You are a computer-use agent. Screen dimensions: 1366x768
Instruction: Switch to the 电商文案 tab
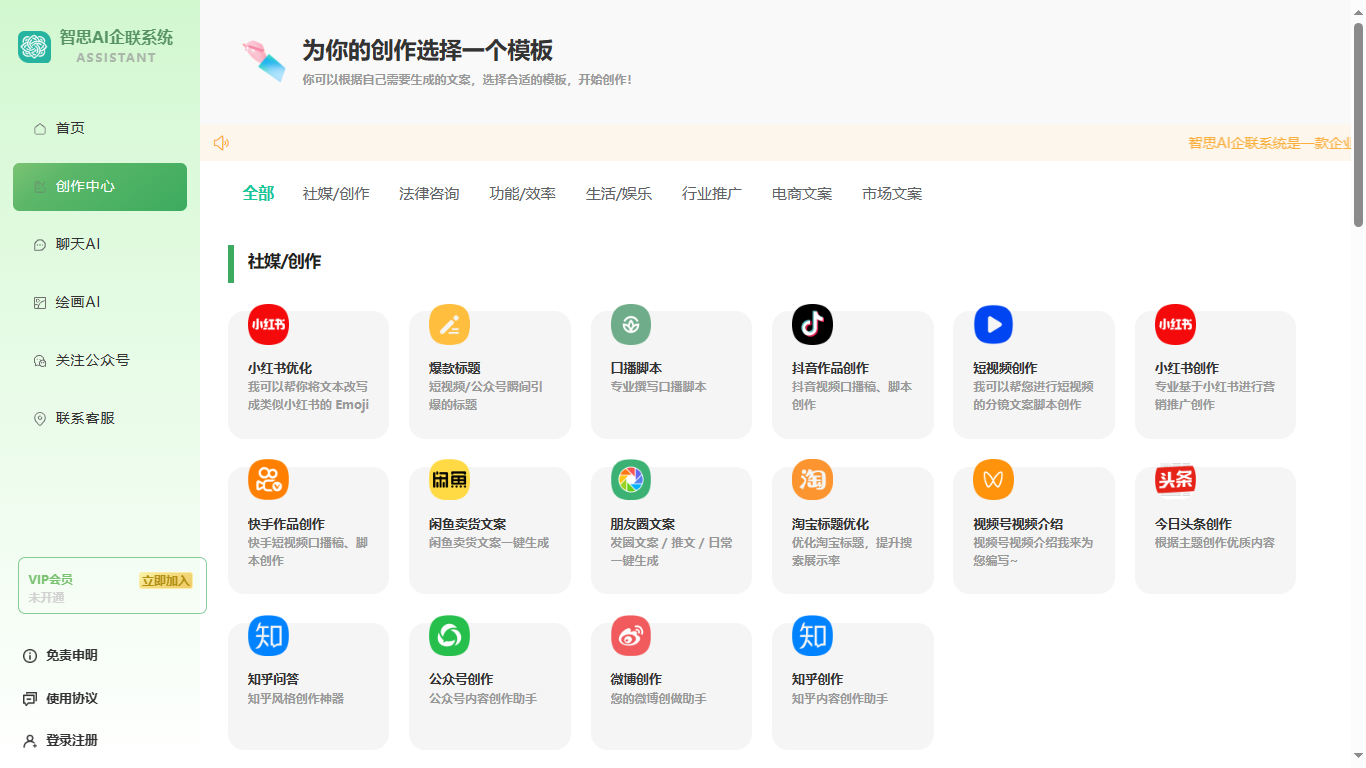tap(802, 194)
